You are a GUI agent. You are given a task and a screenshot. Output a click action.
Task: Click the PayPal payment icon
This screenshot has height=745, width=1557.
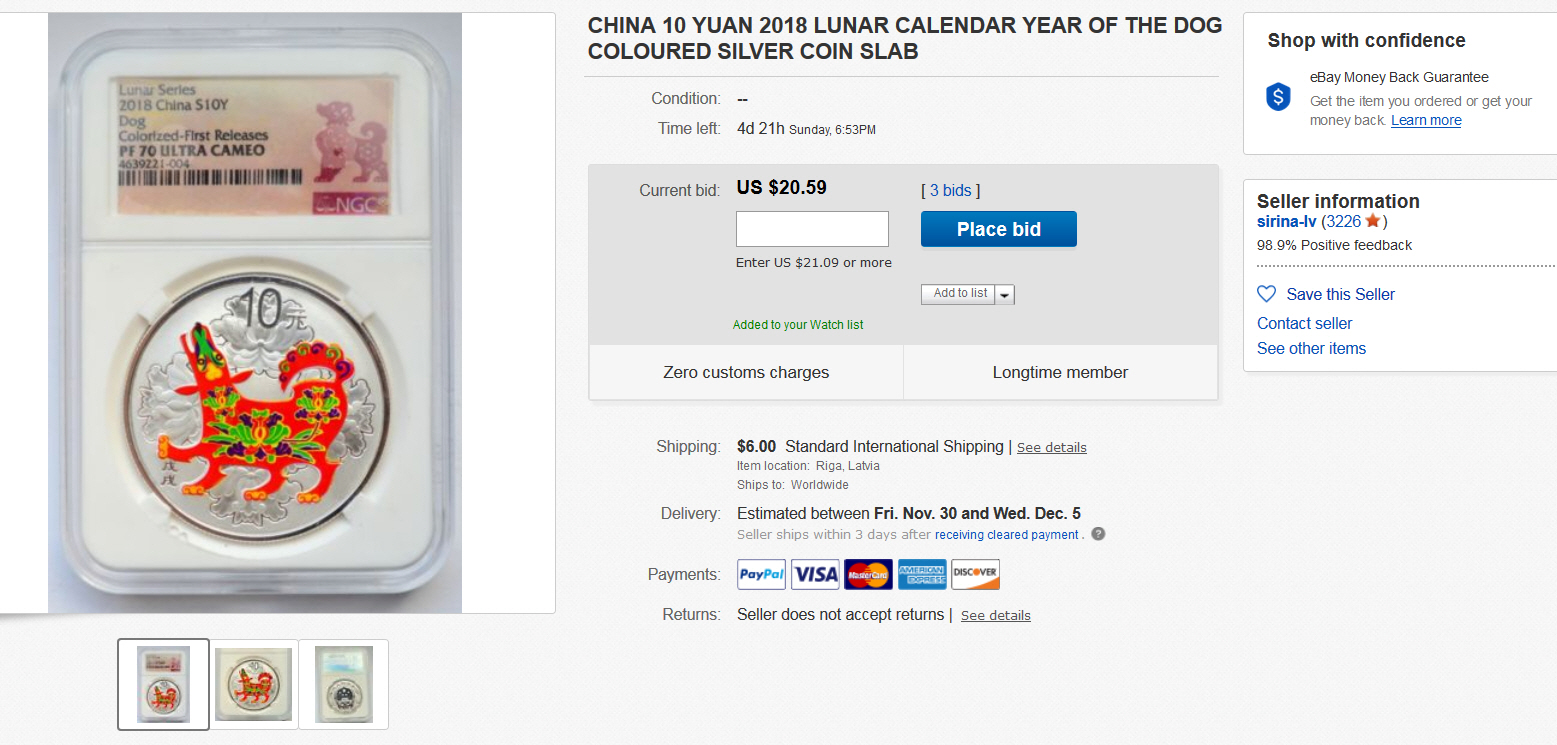point(762,574)
